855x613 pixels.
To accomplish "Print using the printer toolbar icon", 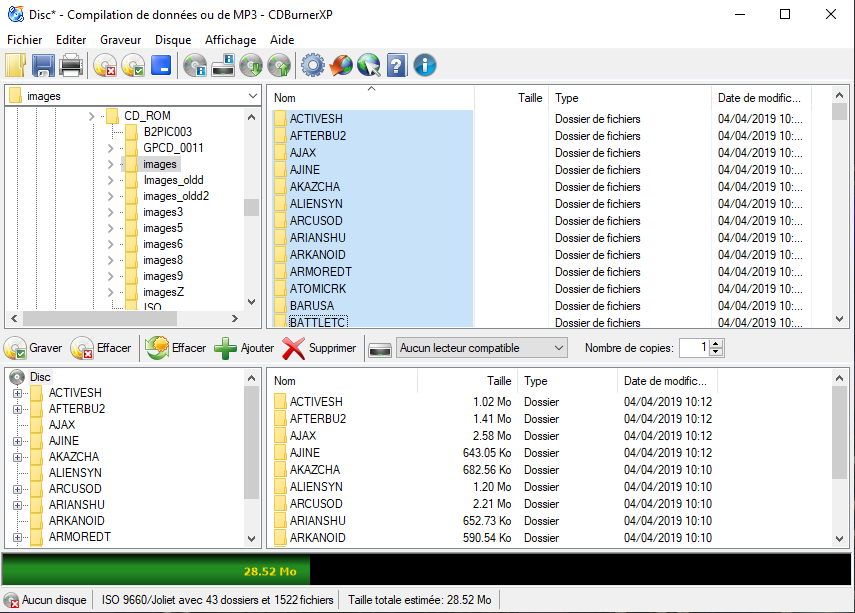I will 71,65.
